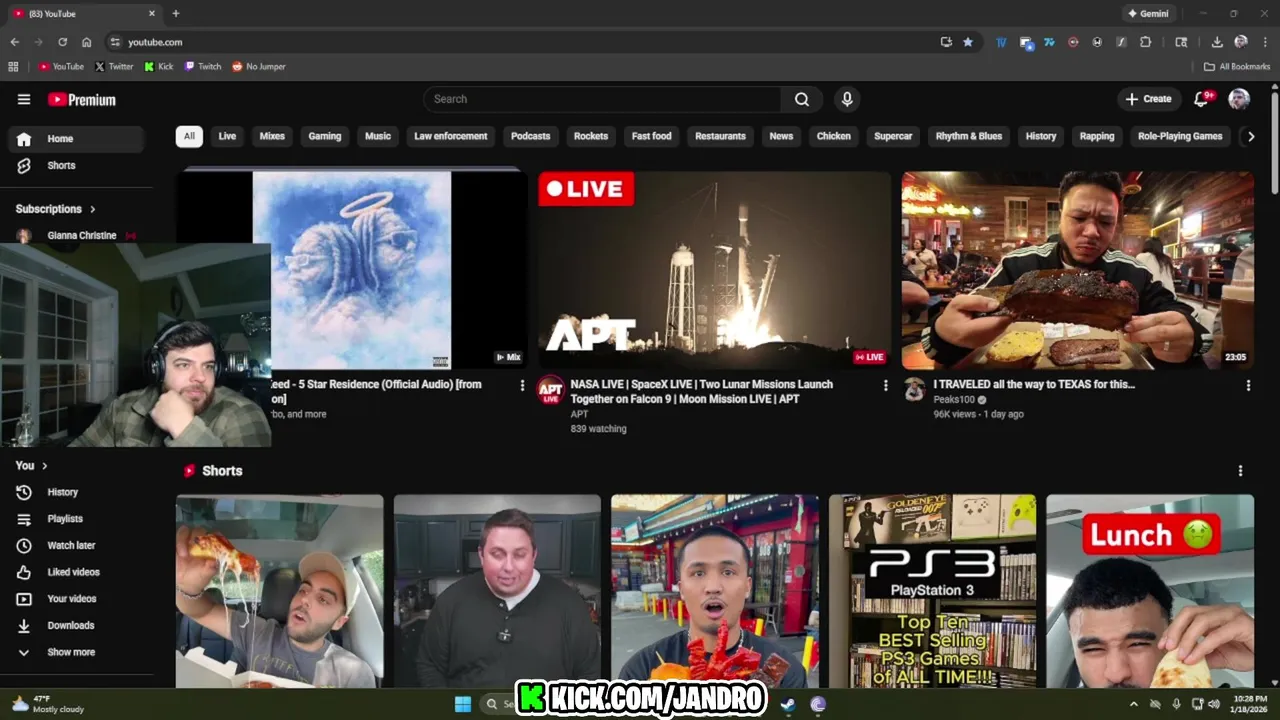This screenshot has width=1280, height=720.
Task: Open a new Chrome tab
Action: tap(176, 14)
